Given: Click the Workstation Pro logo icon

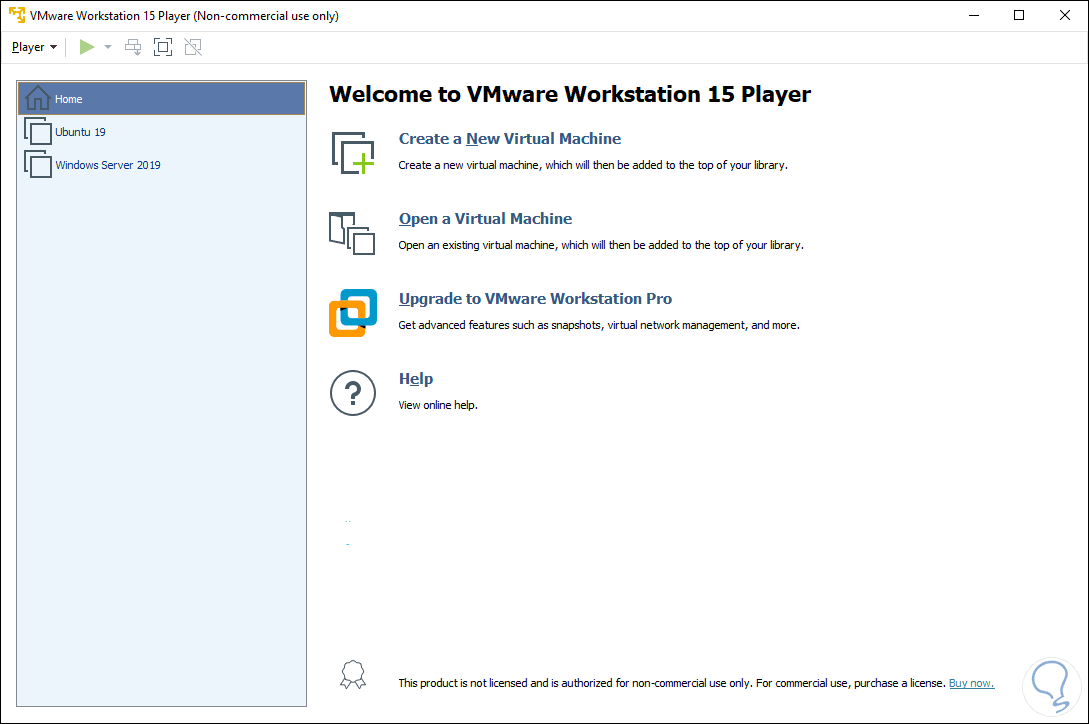Looking at the screenshot, I should click(x=353, y=313).
